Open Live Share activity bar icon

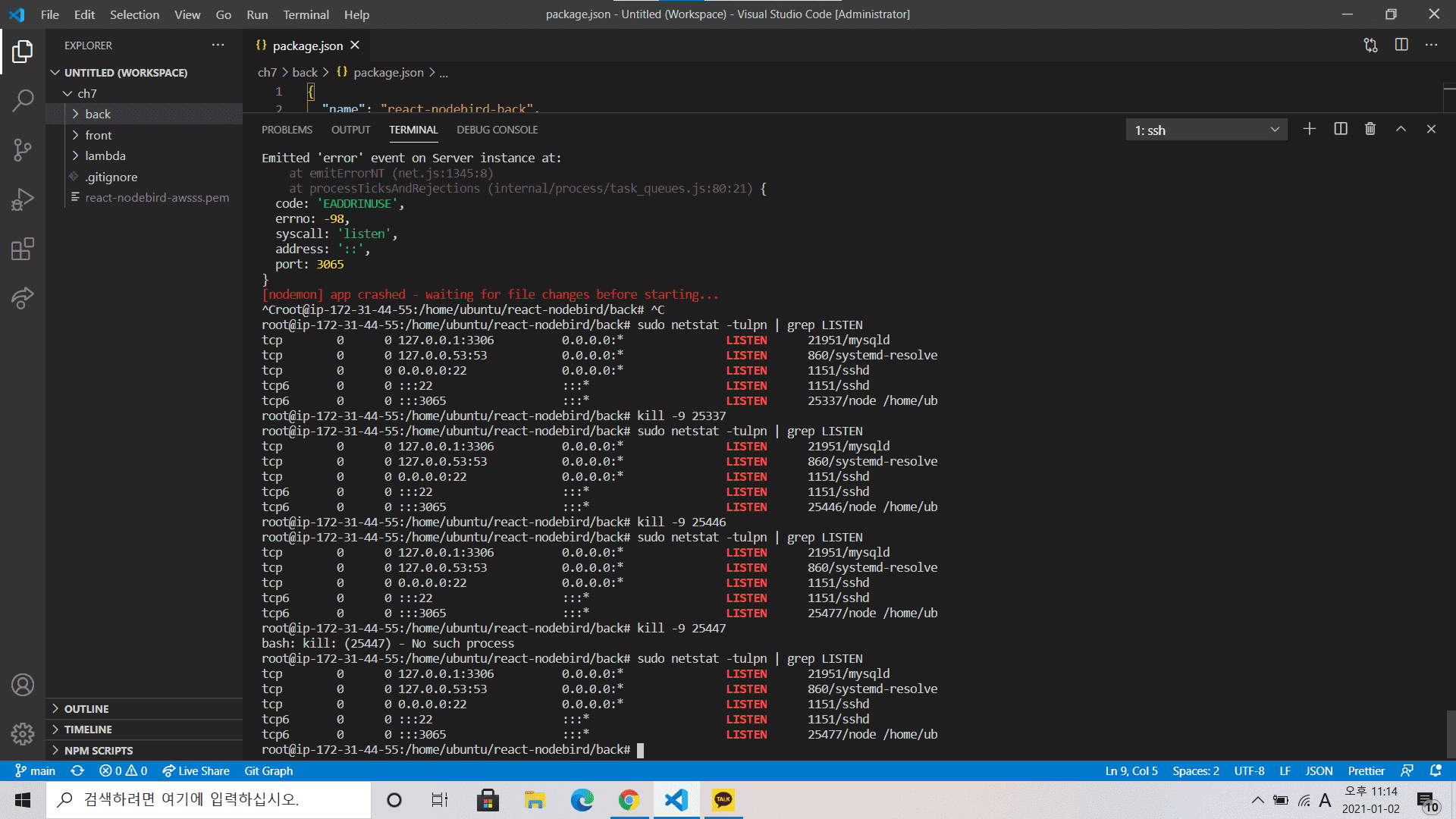(23, 298)
